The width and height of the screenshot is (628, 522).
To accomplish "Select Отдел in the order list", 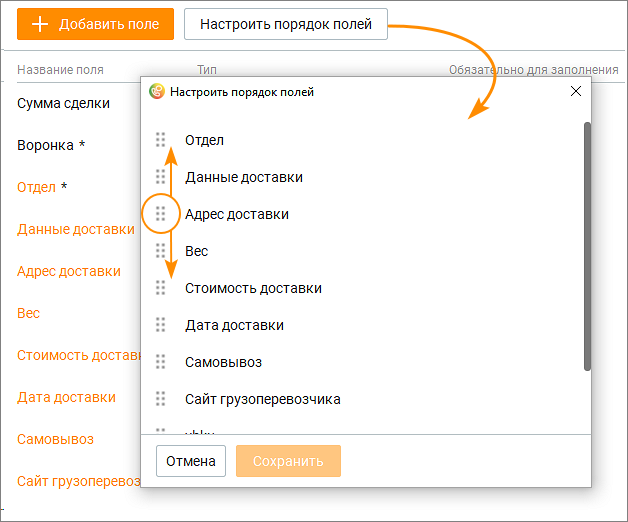I will (x=204, y=140).
